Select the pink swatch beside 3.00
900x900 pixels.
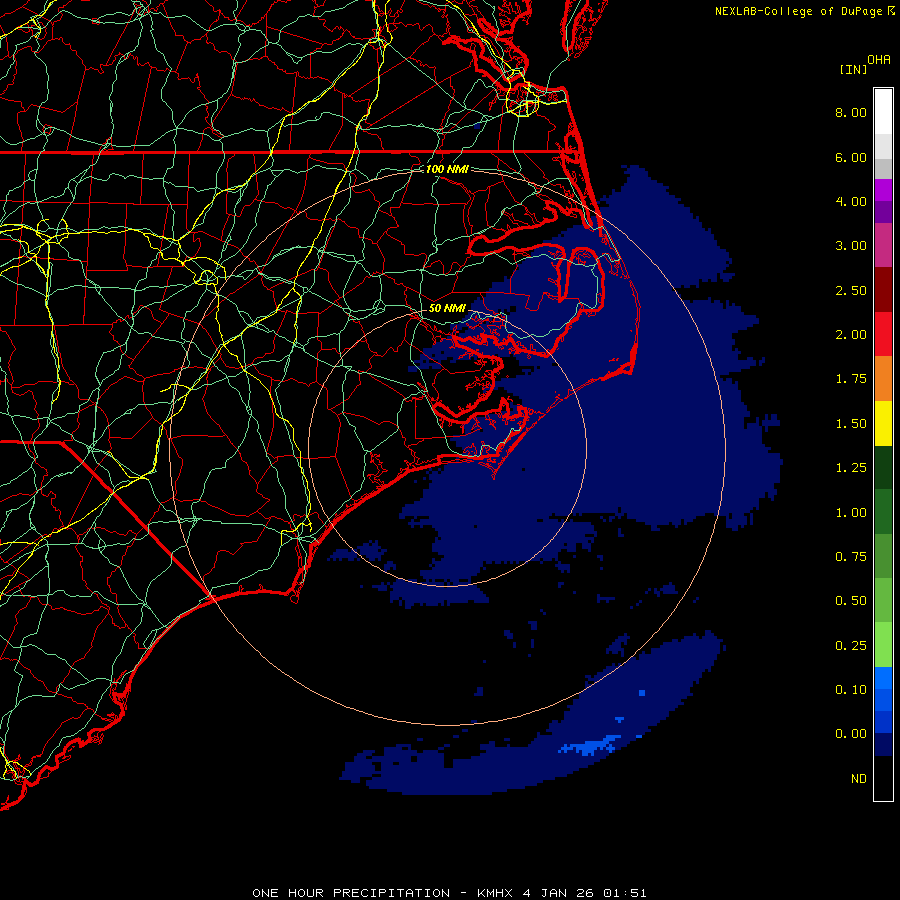coord(883,245)
